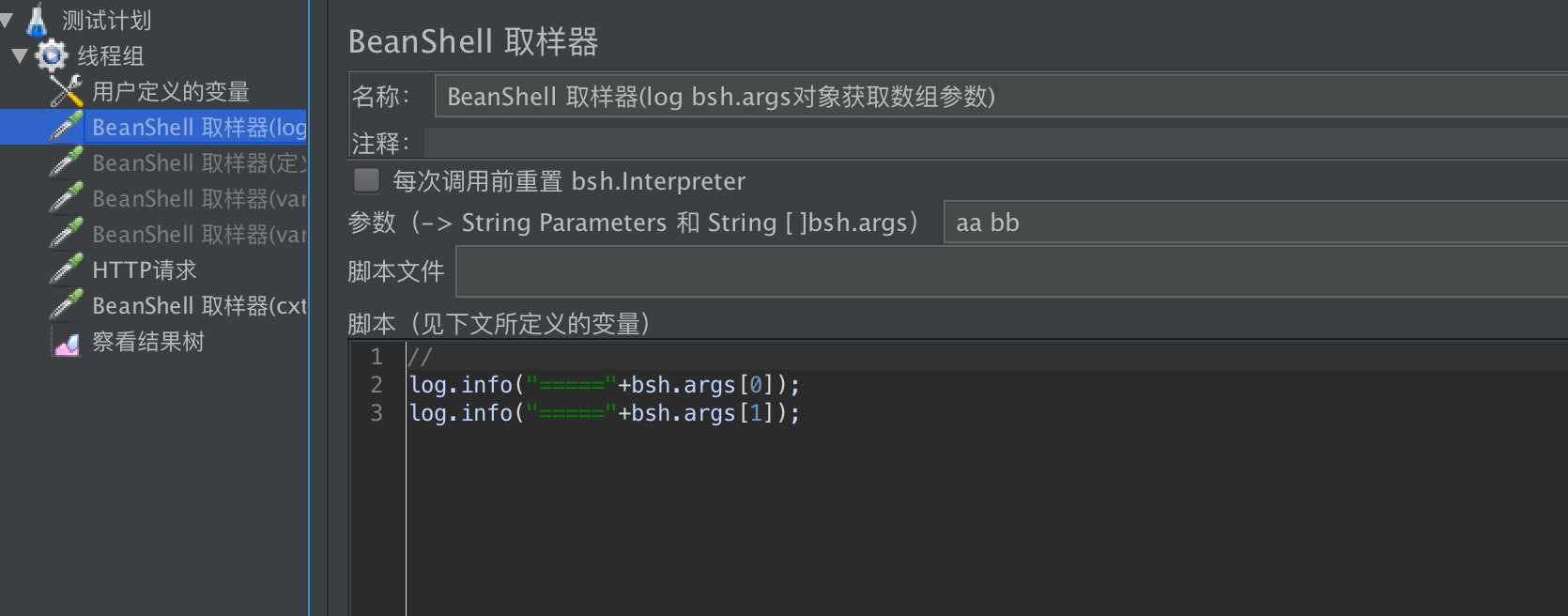The height and width of the screenshot is (616, 1568).
Task: Collapse the 线程组 tree node
Action: pos(17,55)
